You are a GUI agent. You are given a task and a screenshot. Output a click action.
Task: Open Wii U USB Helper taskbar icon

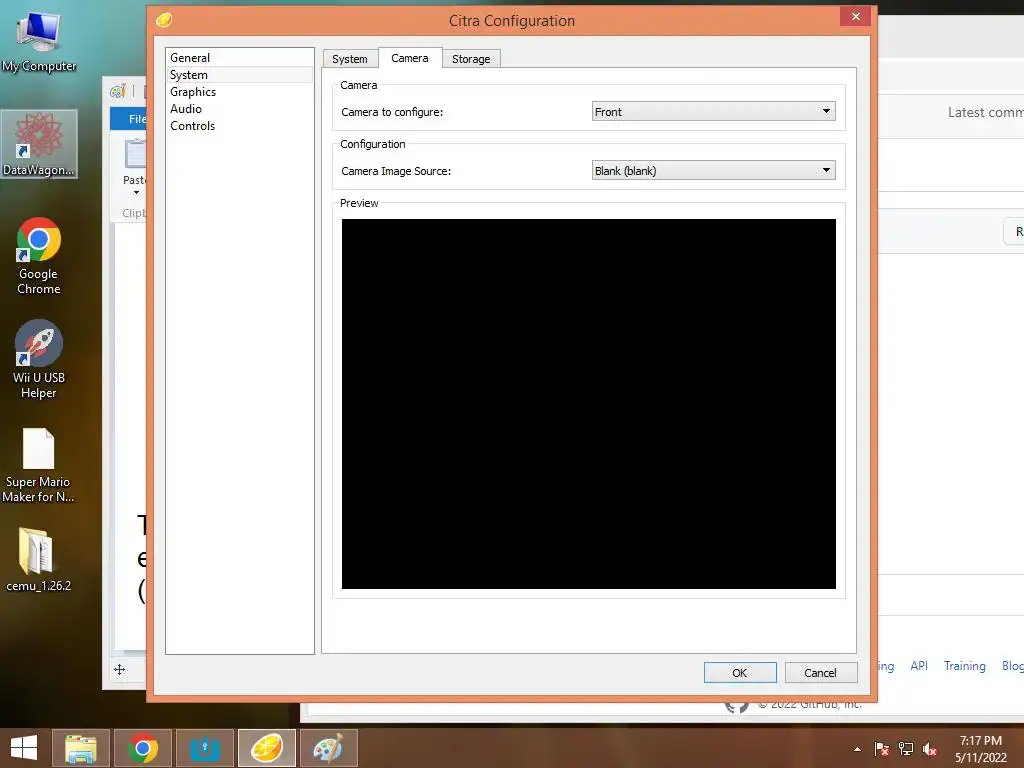point(205,748)
